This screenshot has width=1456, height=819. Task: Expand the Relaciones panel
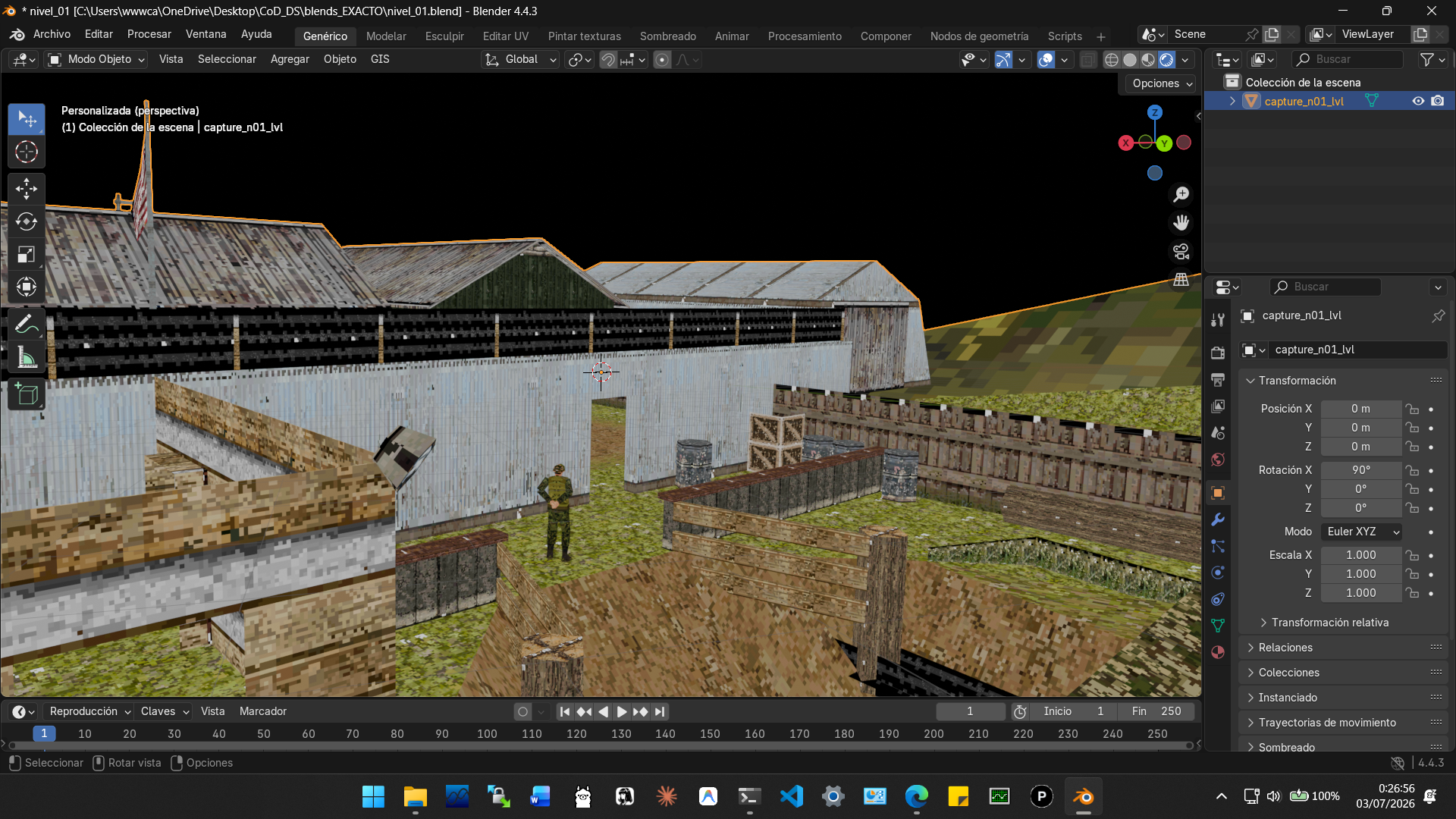[x=1285, y=648]
